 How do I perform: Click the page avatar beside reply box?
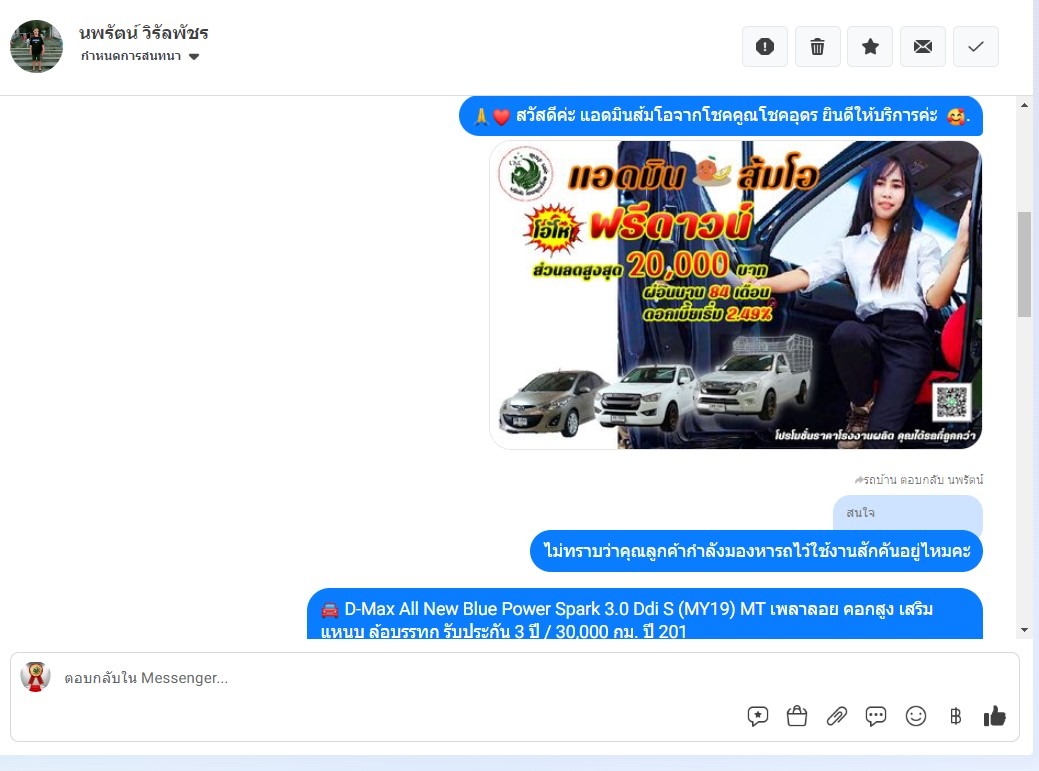[36, 677]
